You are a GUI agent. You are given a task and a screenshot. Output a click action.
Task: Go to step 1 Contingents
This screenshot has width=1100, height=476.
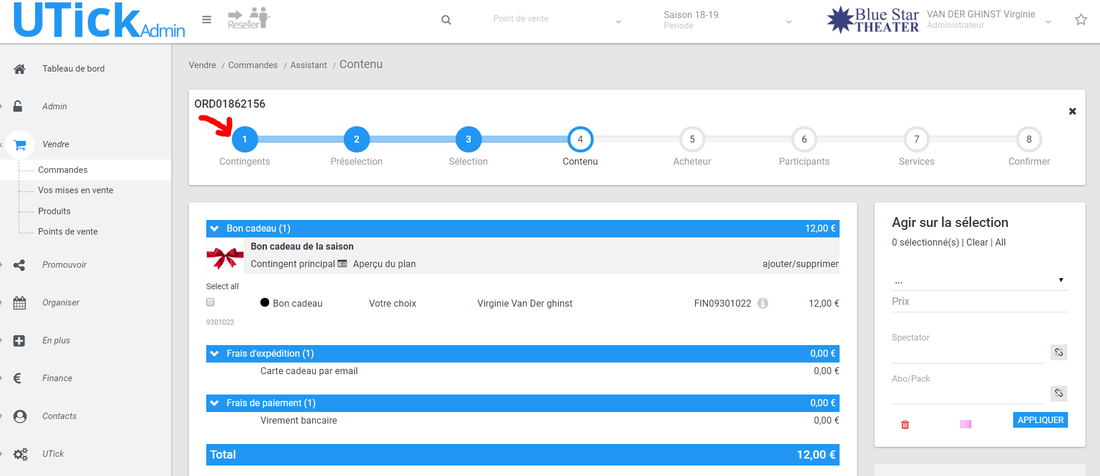(x=245, y=139)
